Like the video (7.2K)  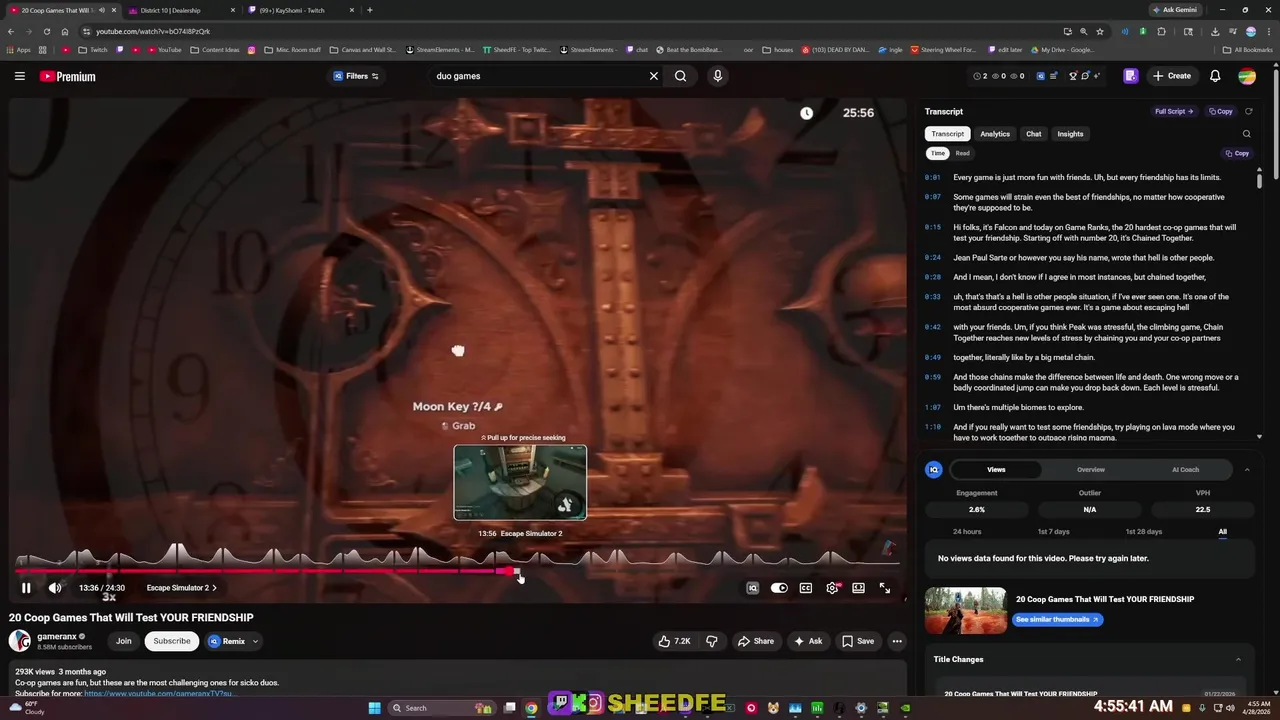coord(675,641)
